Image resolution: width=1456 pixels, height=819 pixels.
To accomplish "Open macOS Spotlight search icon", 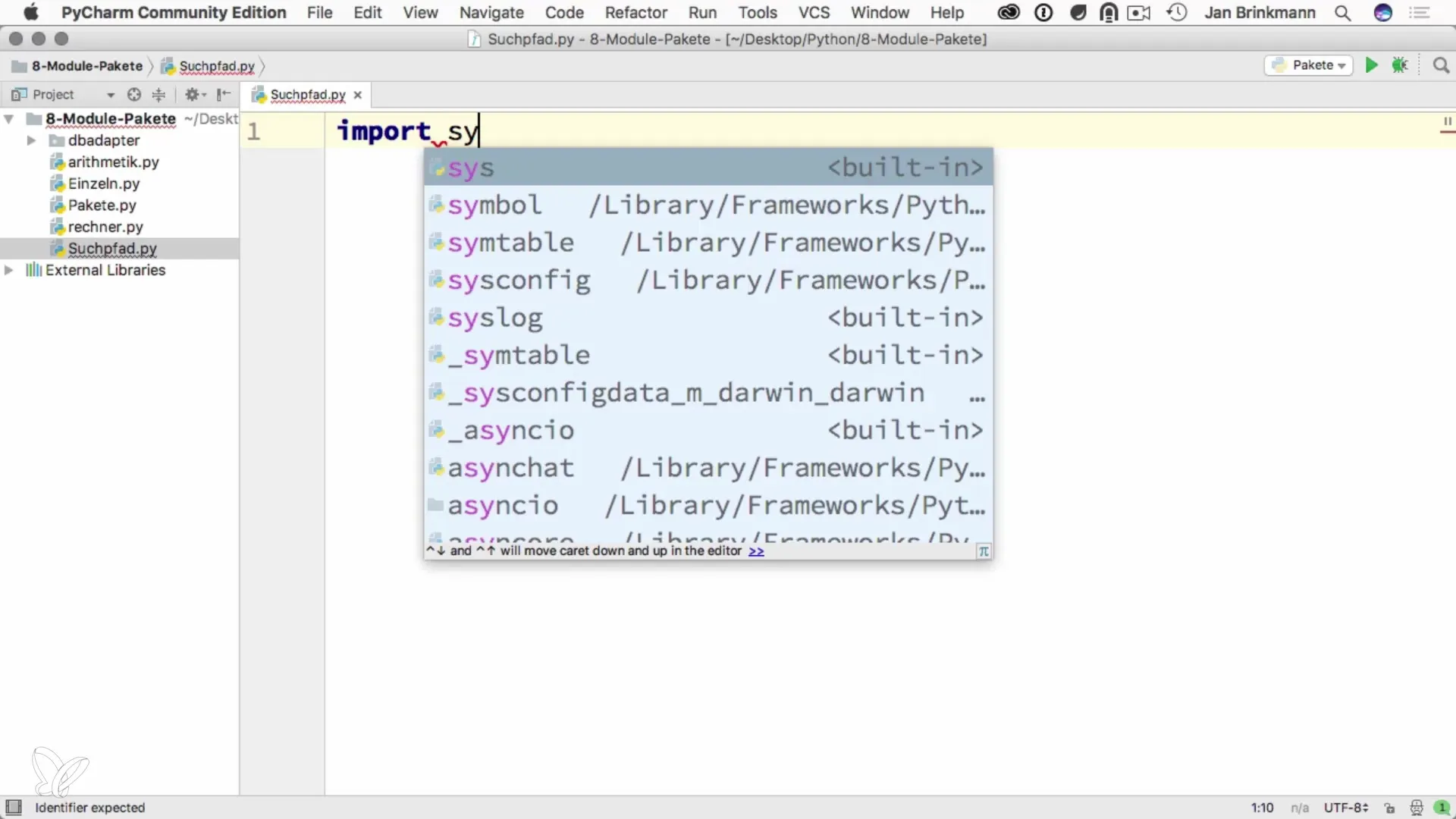I will (1342, 13).
